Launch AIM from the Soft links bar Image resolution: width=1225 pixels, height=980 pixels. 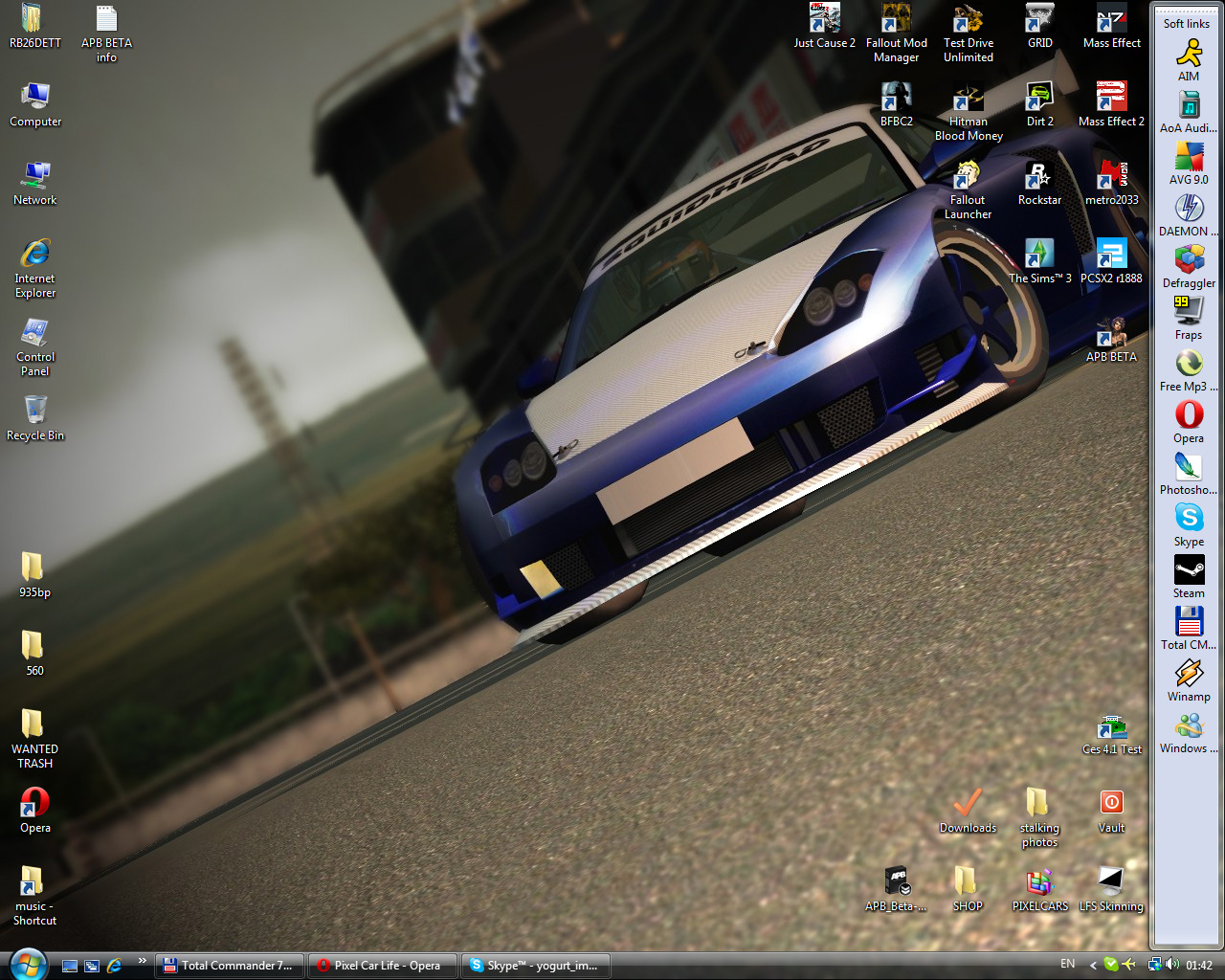1189,61
